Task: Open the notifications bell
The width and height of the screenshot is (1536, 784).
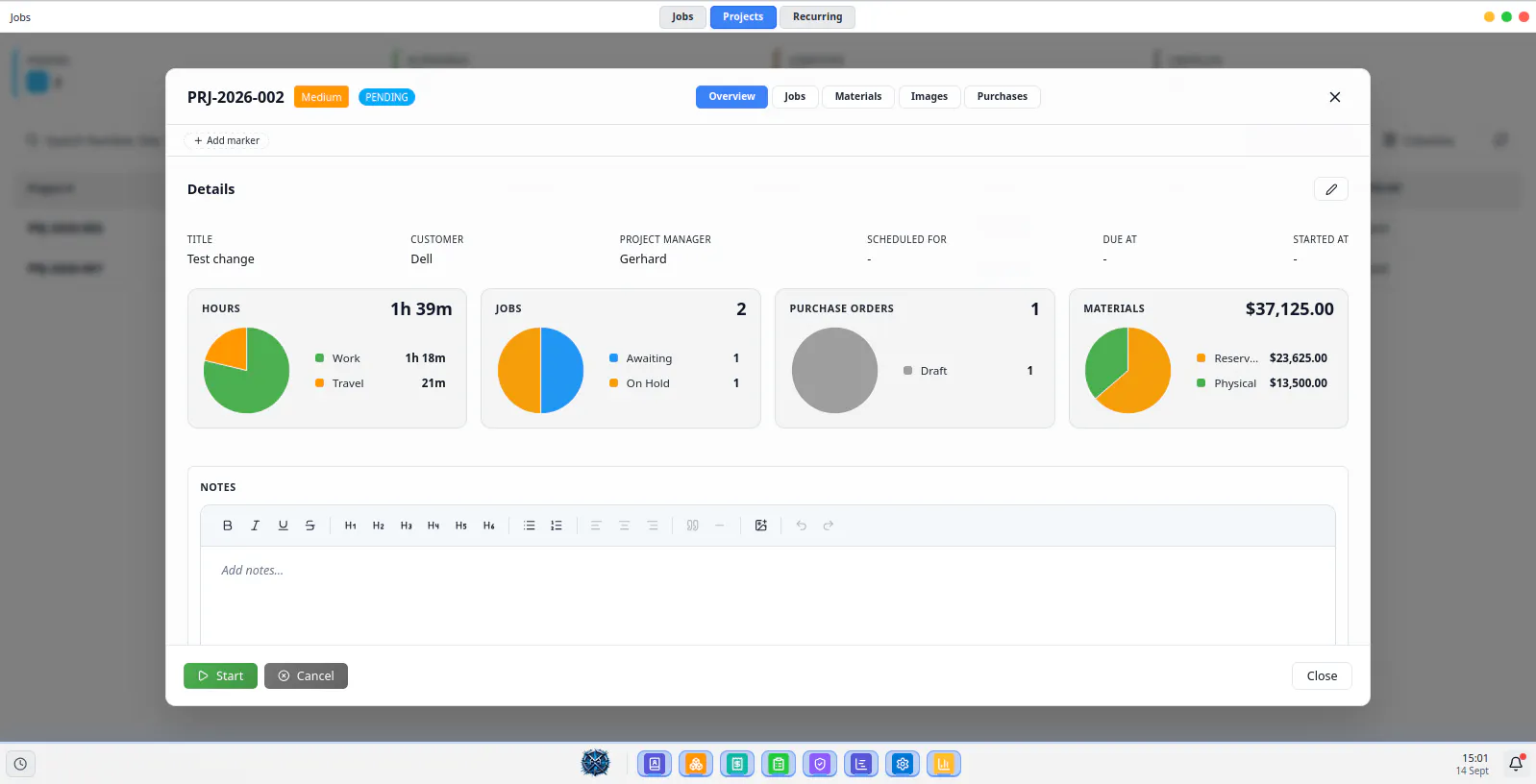Action: (x=1516, y=764)
